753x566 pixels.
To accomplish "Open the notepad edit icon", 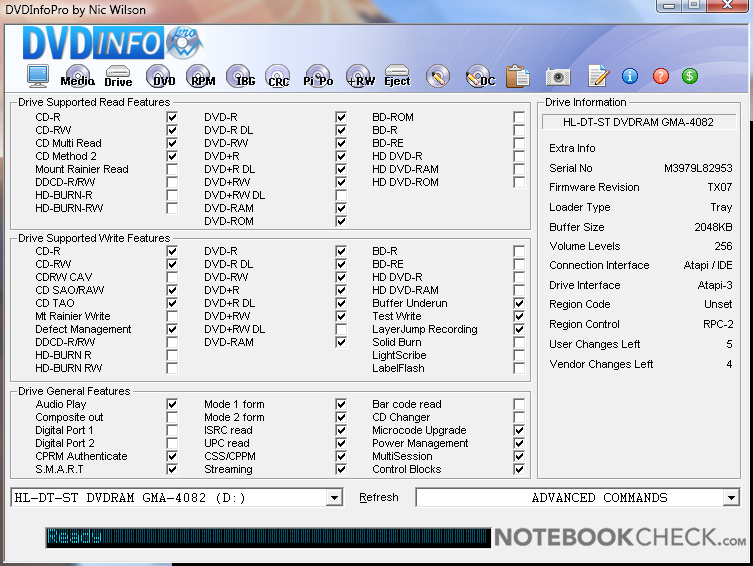I will [598, 76].
